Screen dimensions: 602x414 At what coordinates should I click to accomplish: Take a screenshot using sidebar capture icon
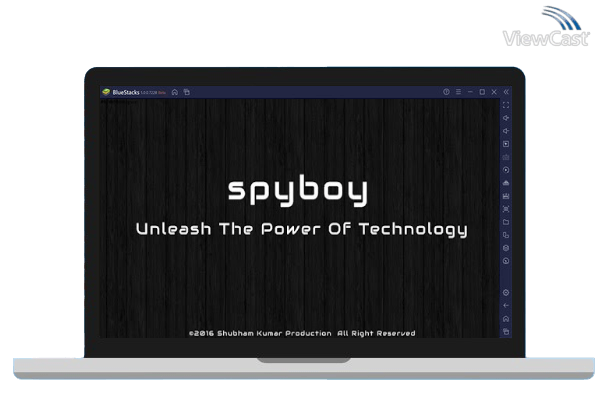pyautogui.click(x=506, y=209)
